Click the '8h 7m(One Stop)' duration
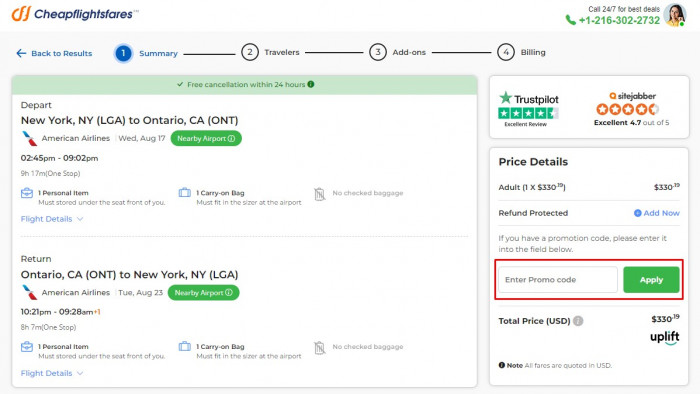Viewport: 700px width, 394px height. (48, 327)
